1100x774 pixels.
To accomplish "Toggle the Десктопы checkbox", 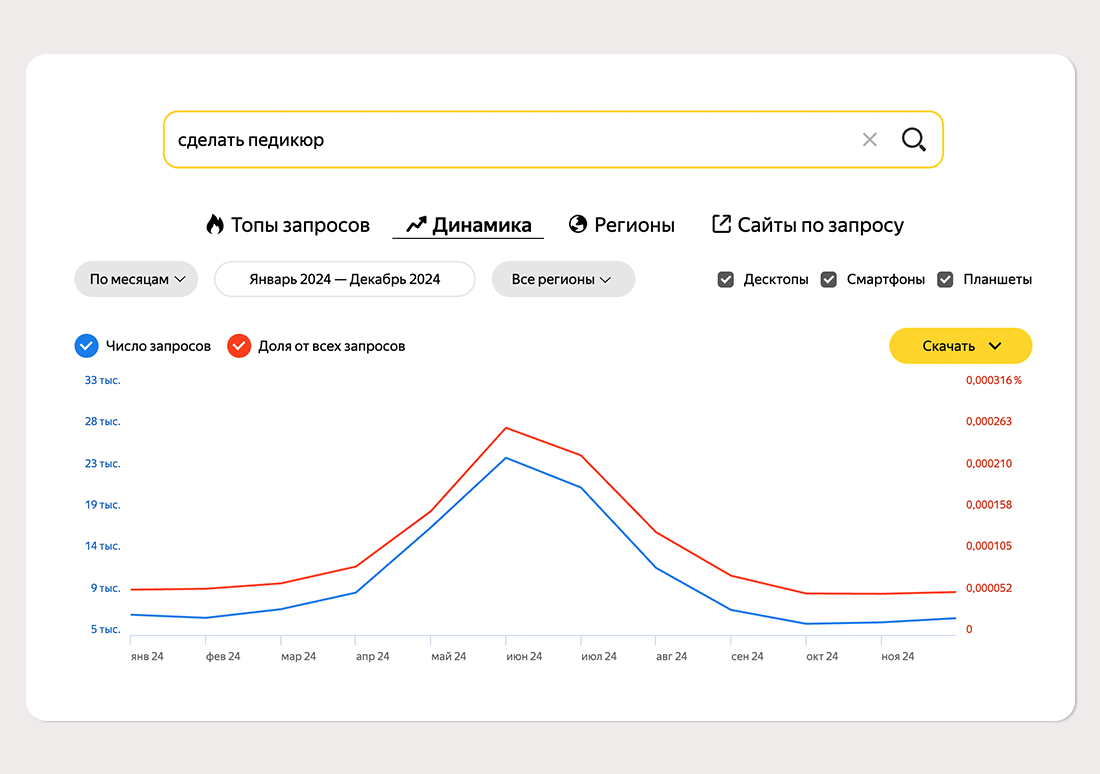I will coord(726,280).
